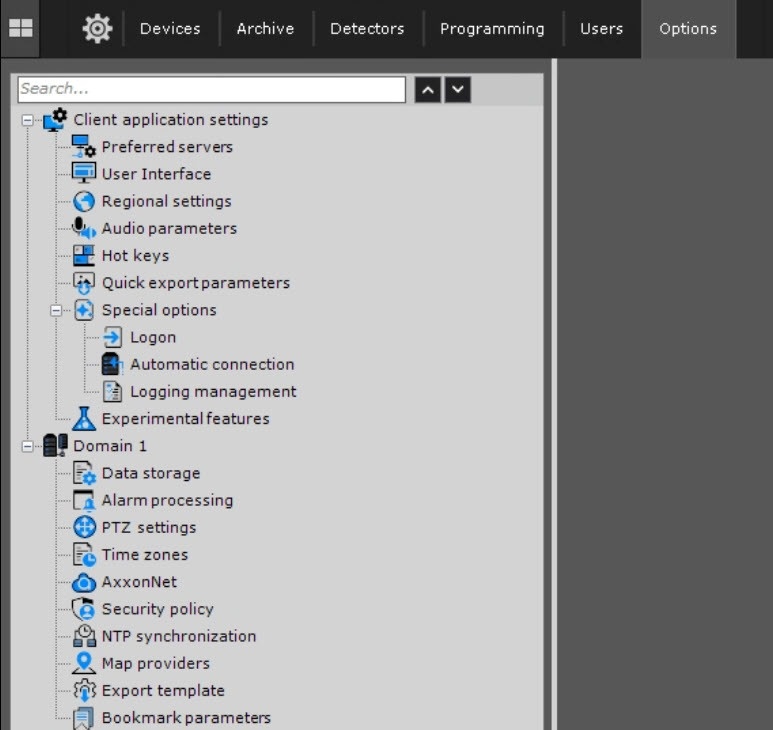
Task: Select 'Experimental features' text entry
Action: pyautogui.click(x=185, y=419)
